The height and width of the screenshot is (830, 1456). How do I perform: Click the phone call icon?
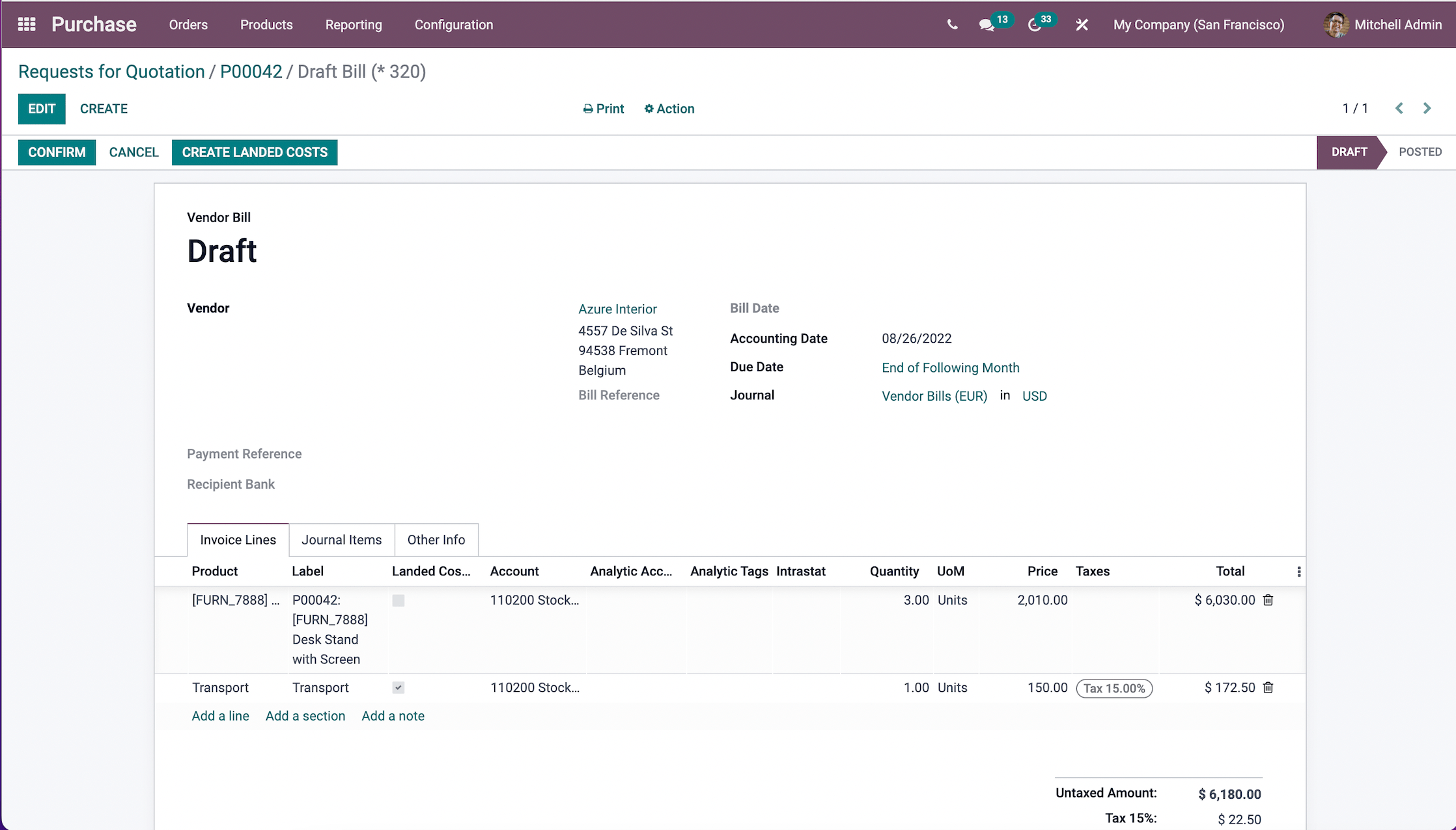tap(952, 25)
